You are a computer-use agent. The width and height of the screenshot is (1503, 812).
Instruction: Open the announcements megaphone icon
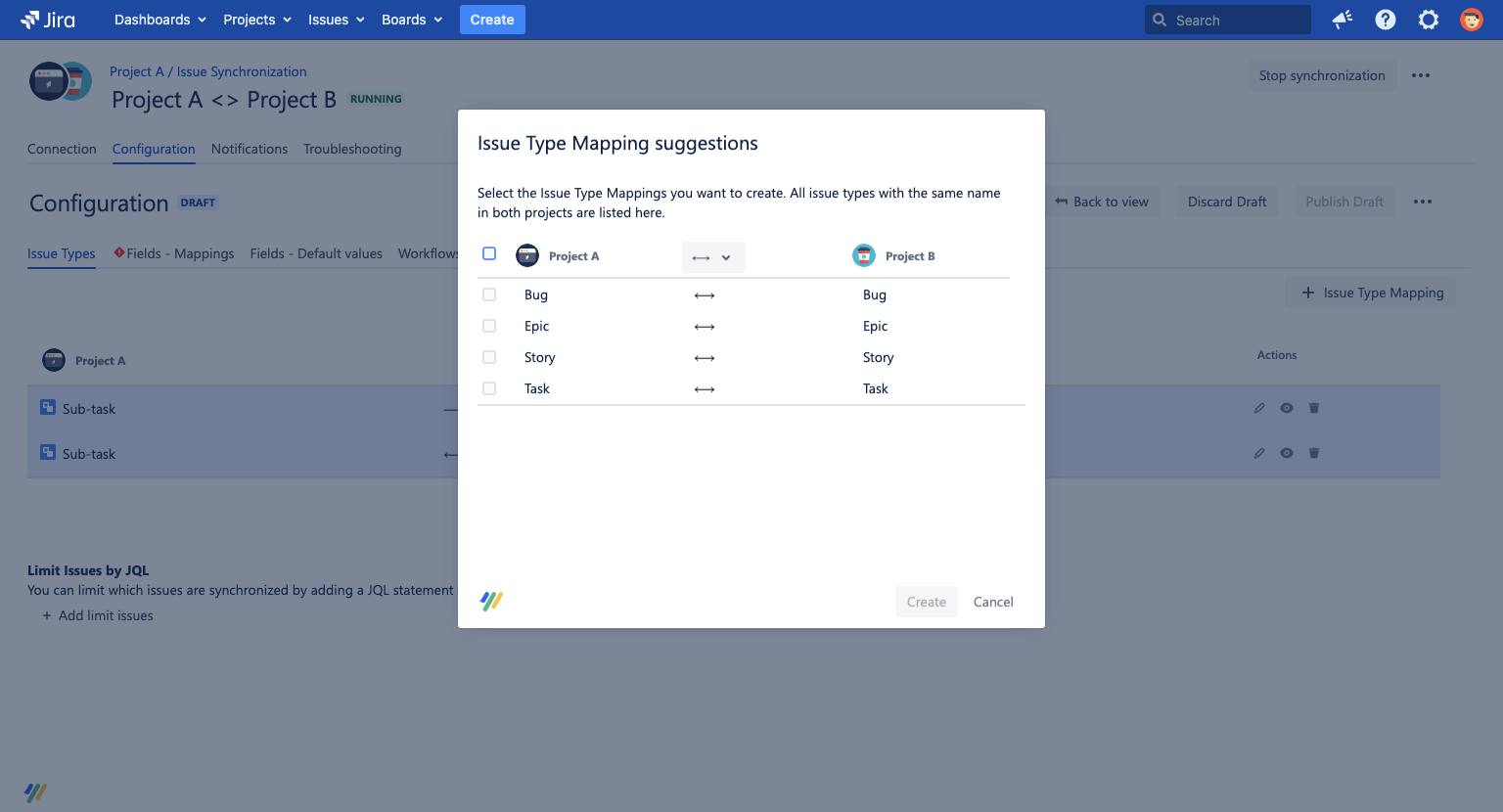click(1342, 20)
